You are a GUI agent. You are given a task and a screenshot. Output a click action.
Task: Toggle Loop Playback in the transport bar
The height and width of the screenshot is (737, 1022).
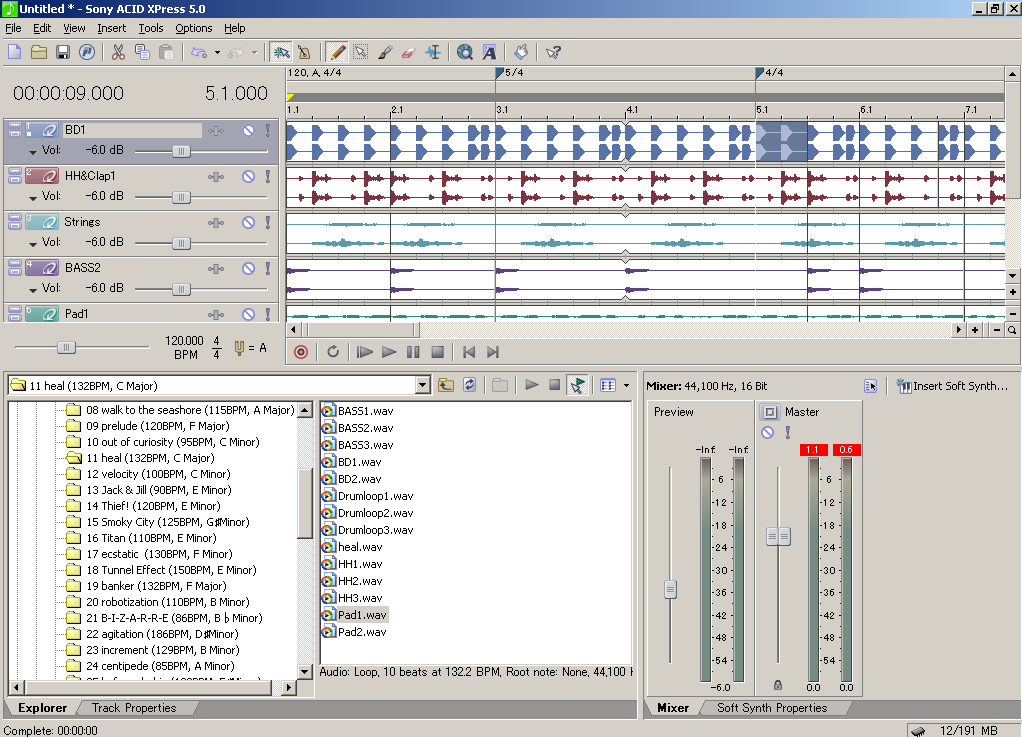333,352
